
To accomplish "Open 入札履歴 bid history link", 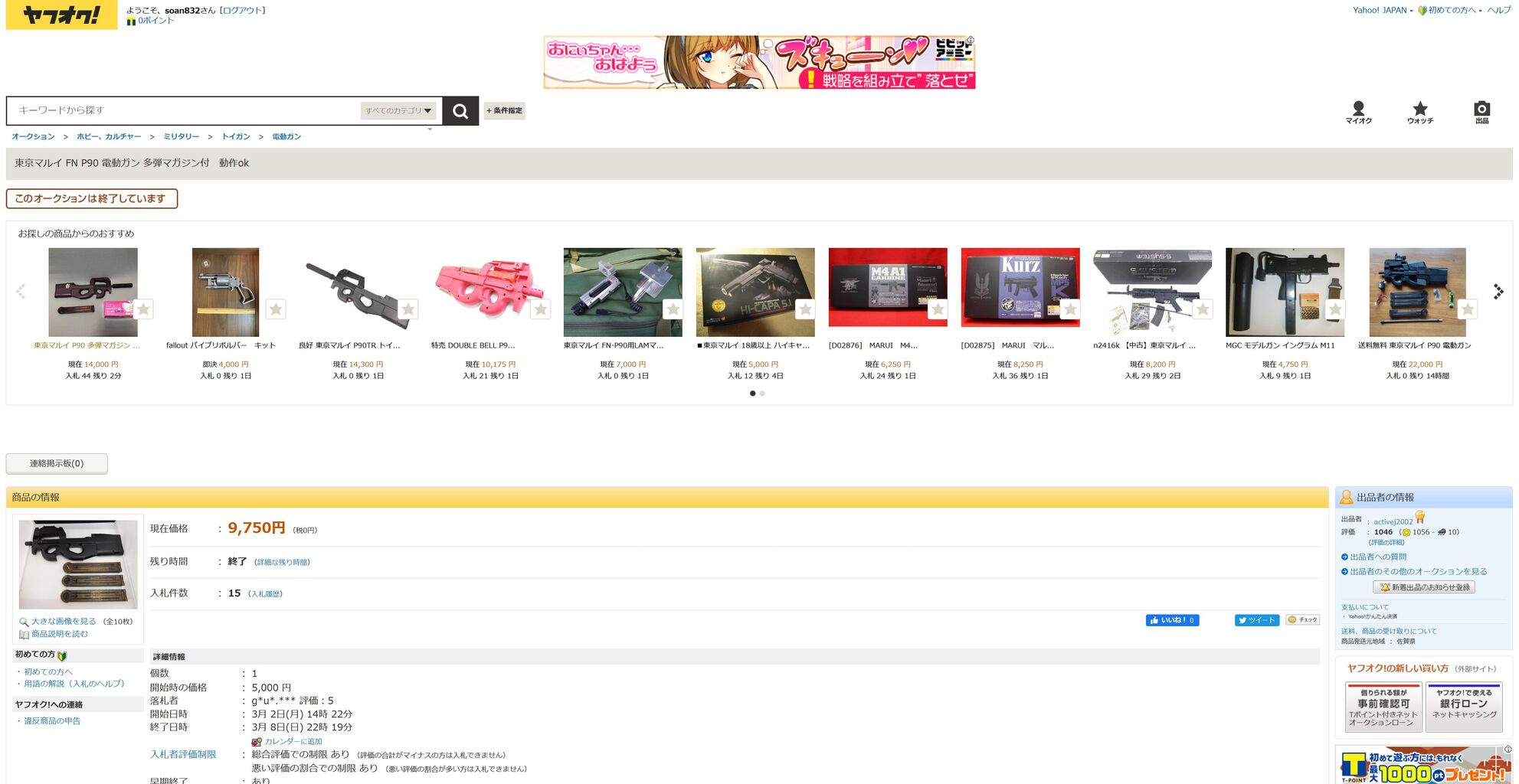I will 265,594.
